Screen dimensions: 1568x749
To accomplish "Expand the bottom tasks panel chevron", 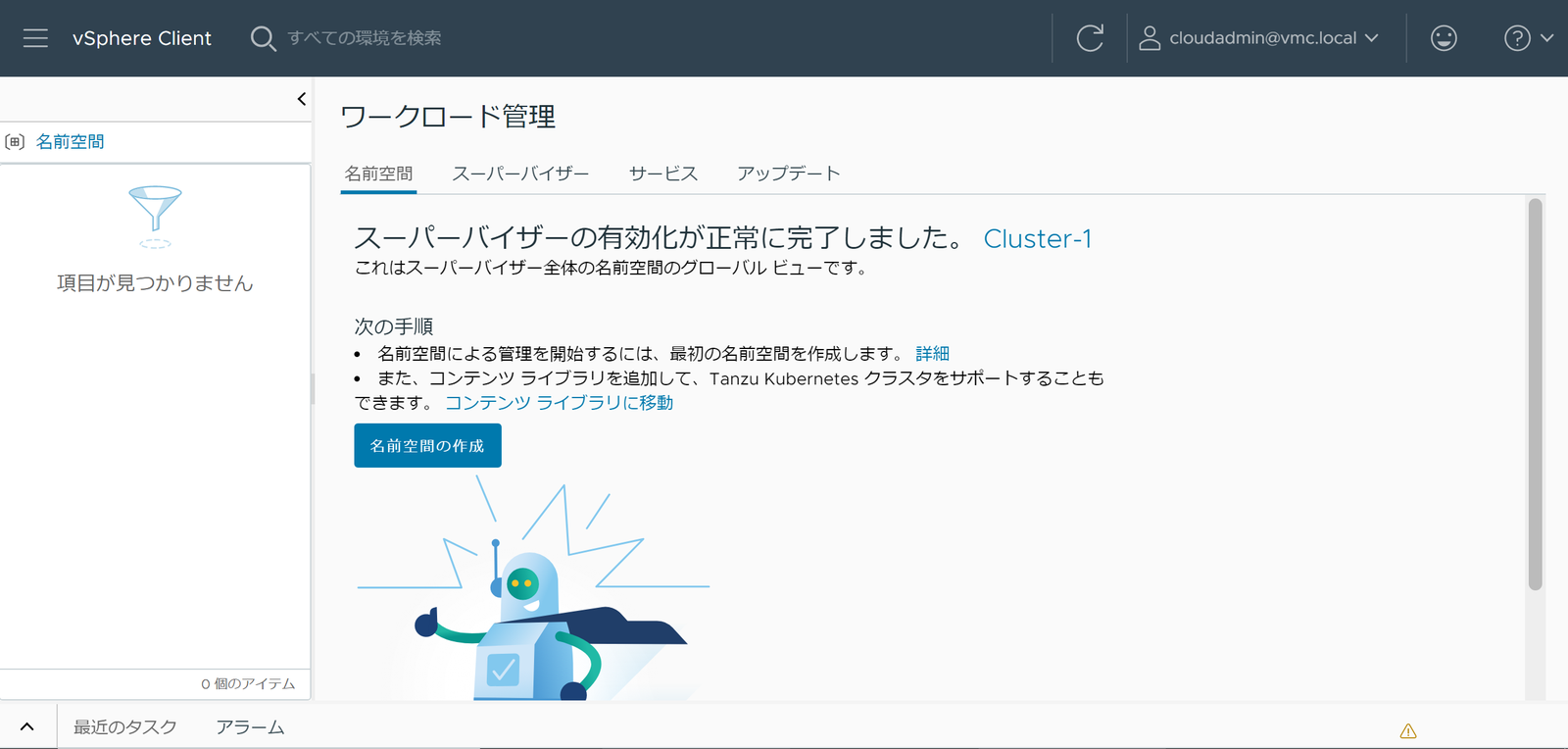I will (x=27, y=726).
